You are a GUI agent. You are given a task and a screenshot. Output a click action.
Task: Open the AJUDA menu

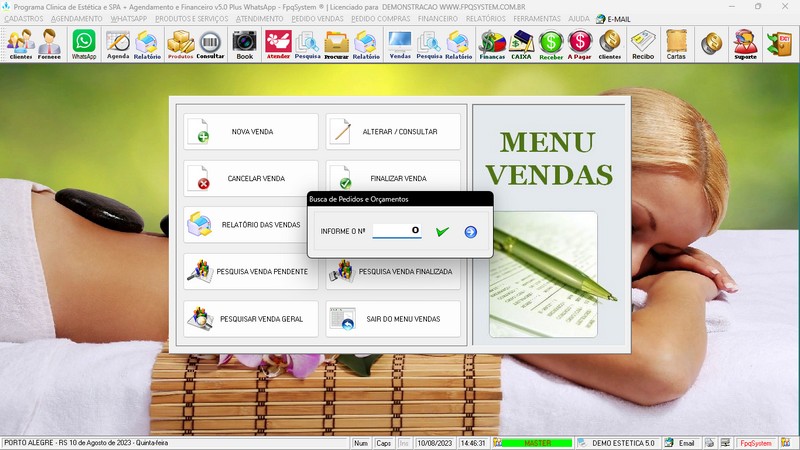(x=579, y=19)
